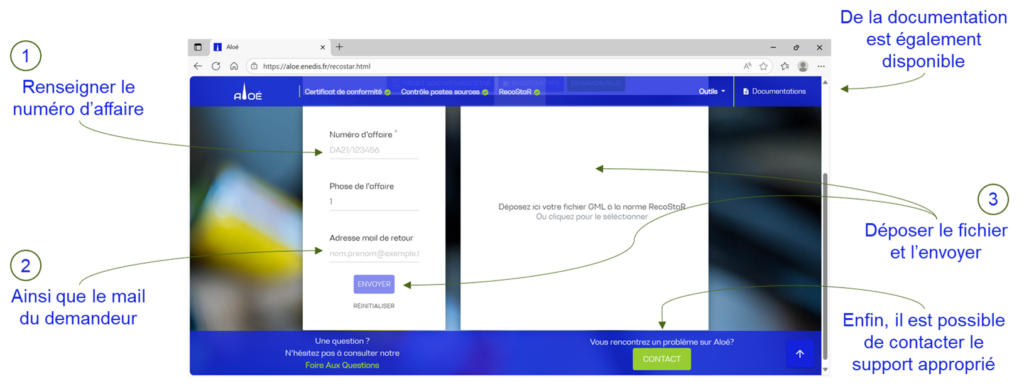Open a new tab with the plus button
Viewport: 1024px width, 386px height.
click(x=339, y=47)
